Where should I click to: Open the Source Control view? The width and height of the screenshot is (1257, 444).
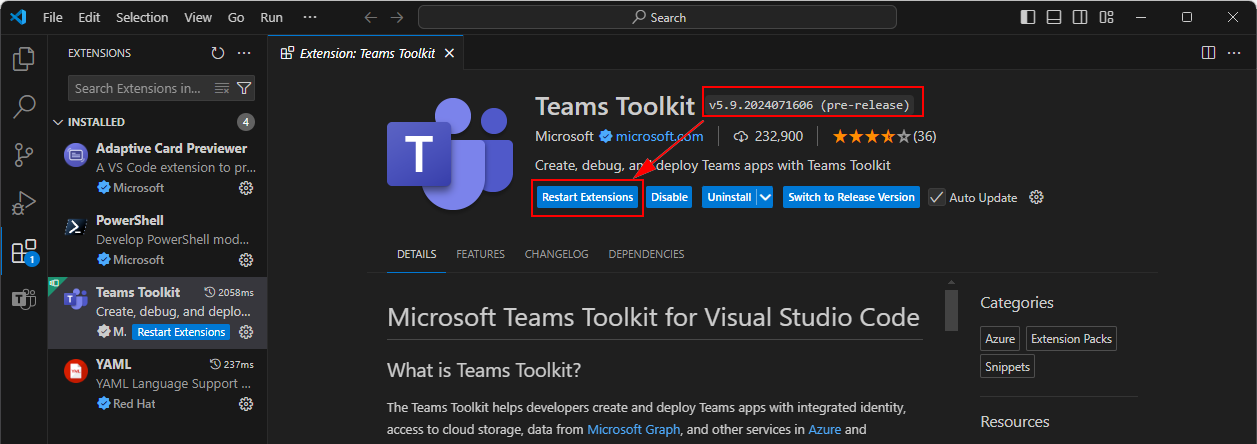(24, 154)
